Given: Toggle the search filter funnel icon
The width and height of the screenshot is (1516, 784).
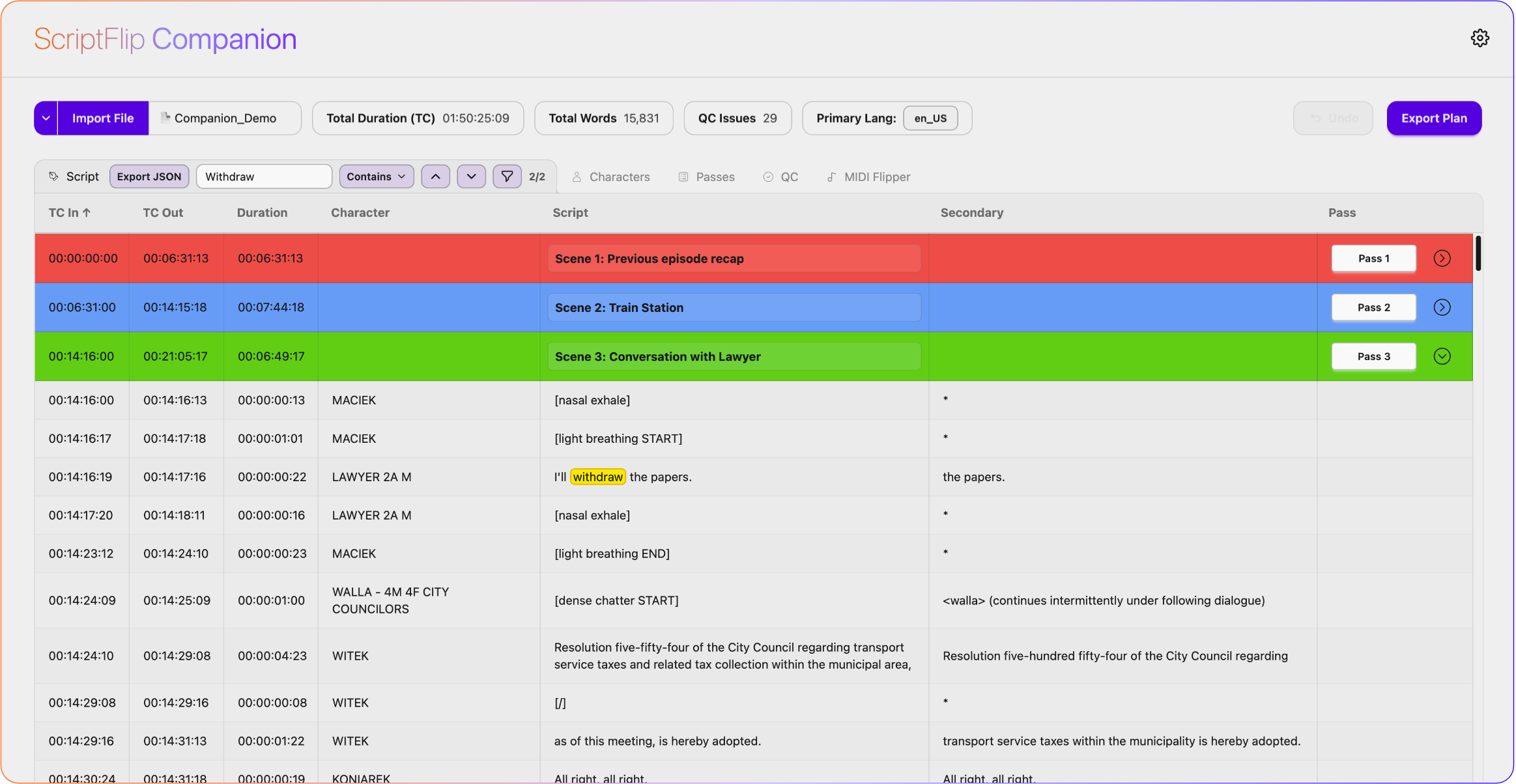Looking at the screenshot, I should tap(507, 176).
